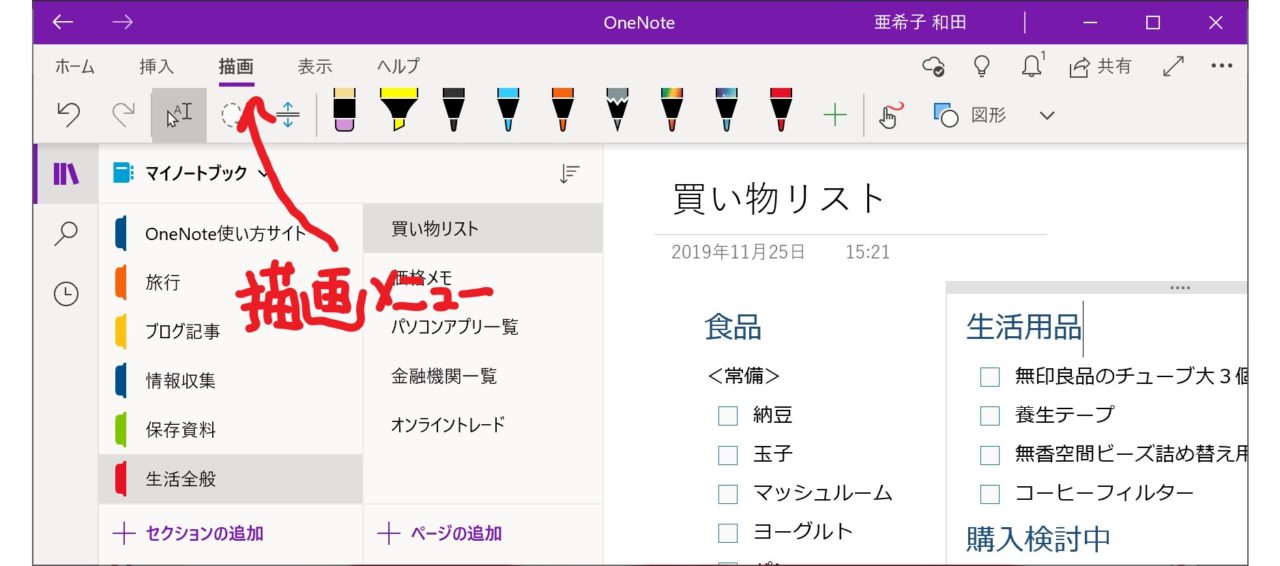Open recent notes clock icon

click(66, 294)
